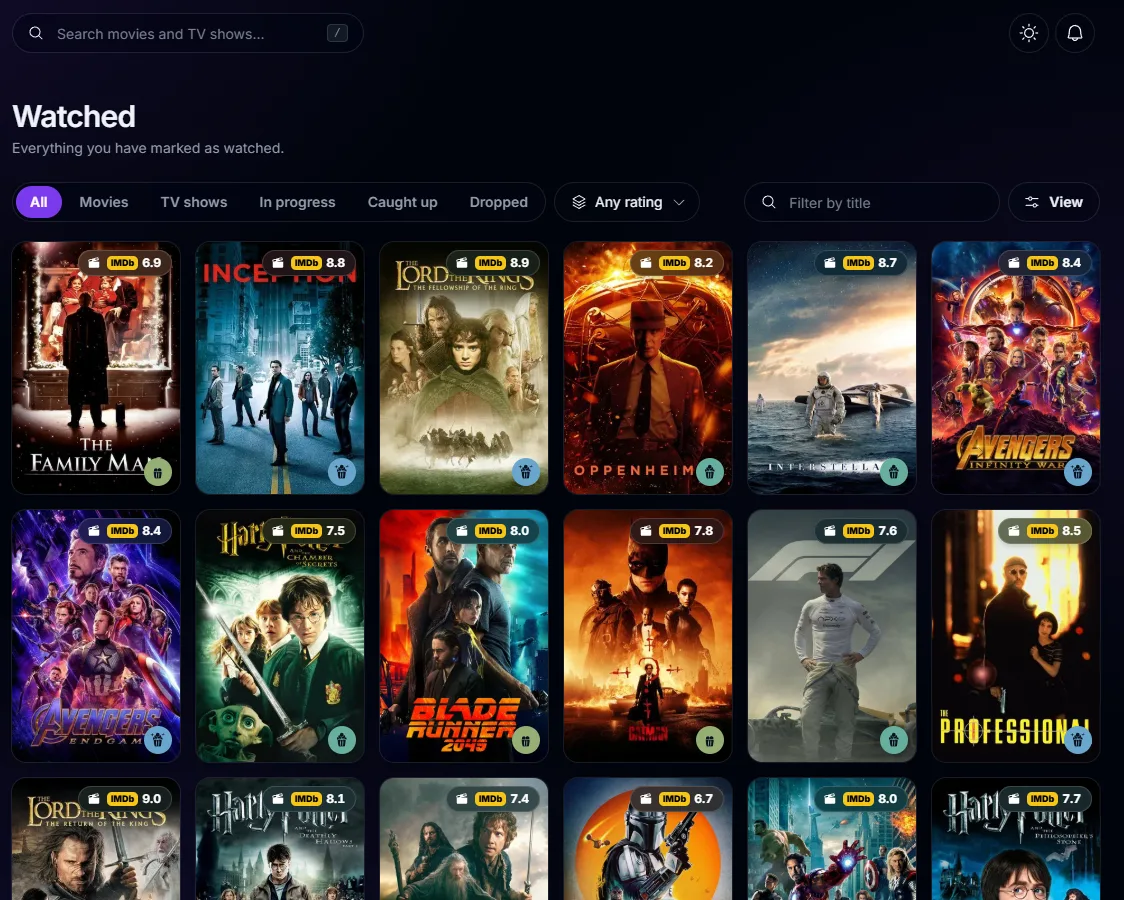Toggle light theme with sun icon
1124x900 pixels.
point(1029,33)
